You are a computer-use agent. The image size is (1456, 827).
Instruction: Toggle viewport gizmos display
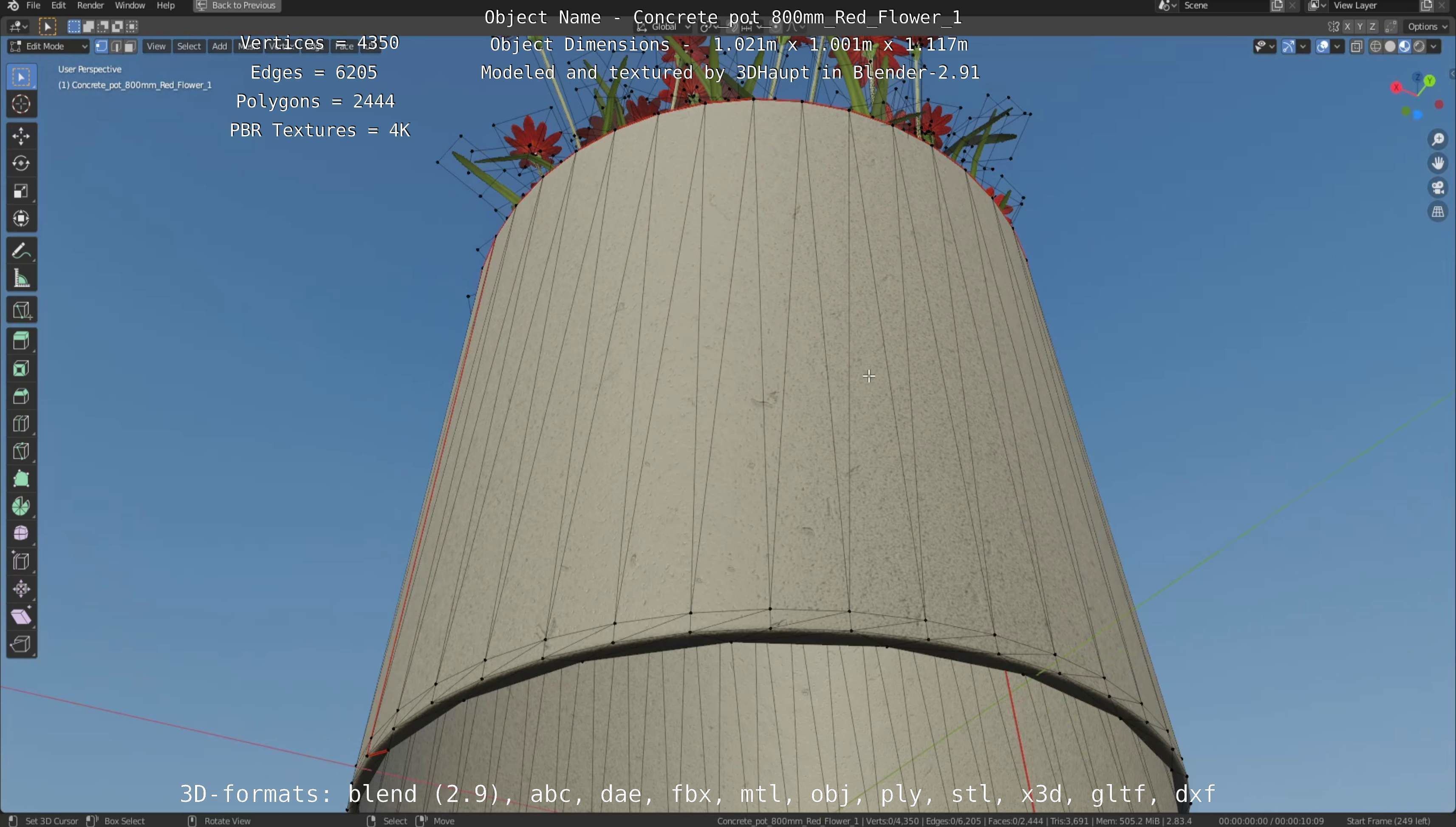[1289, 47]
